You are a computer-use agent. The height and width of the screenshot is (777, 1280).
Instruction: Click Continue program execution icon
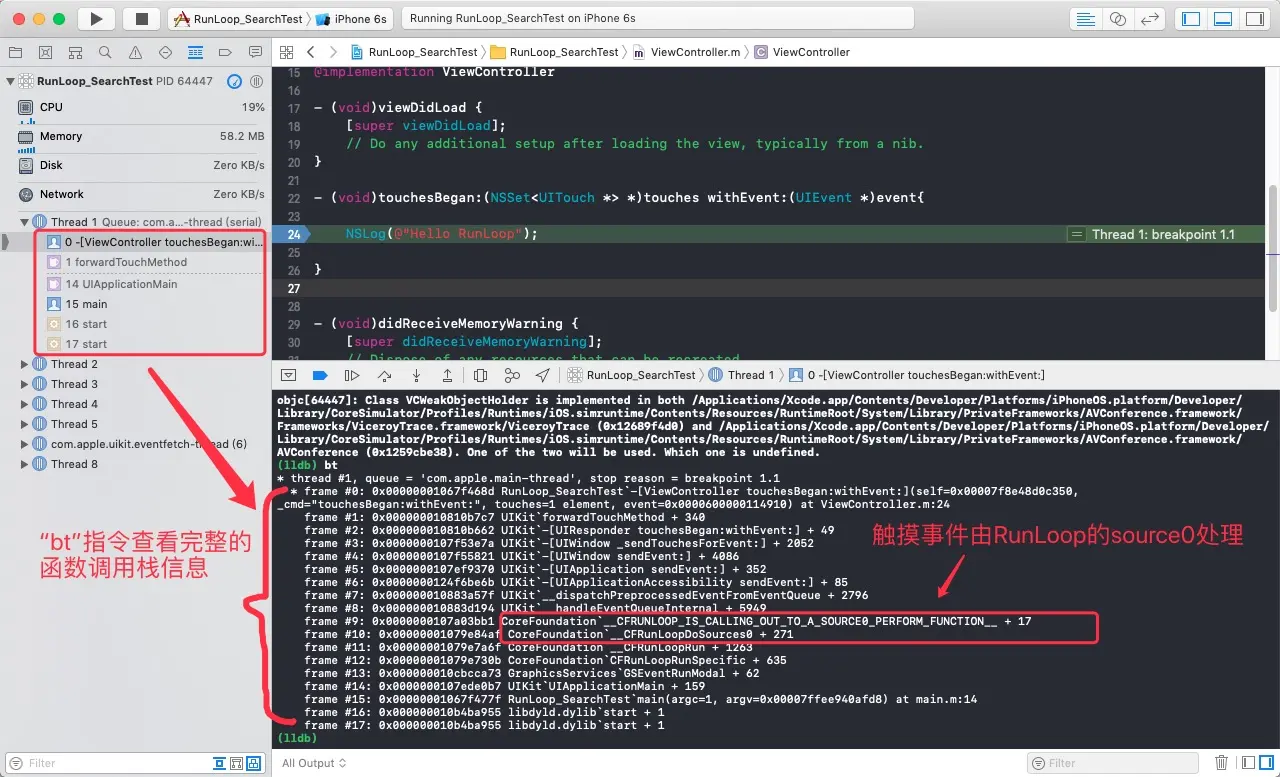(352, 375)
